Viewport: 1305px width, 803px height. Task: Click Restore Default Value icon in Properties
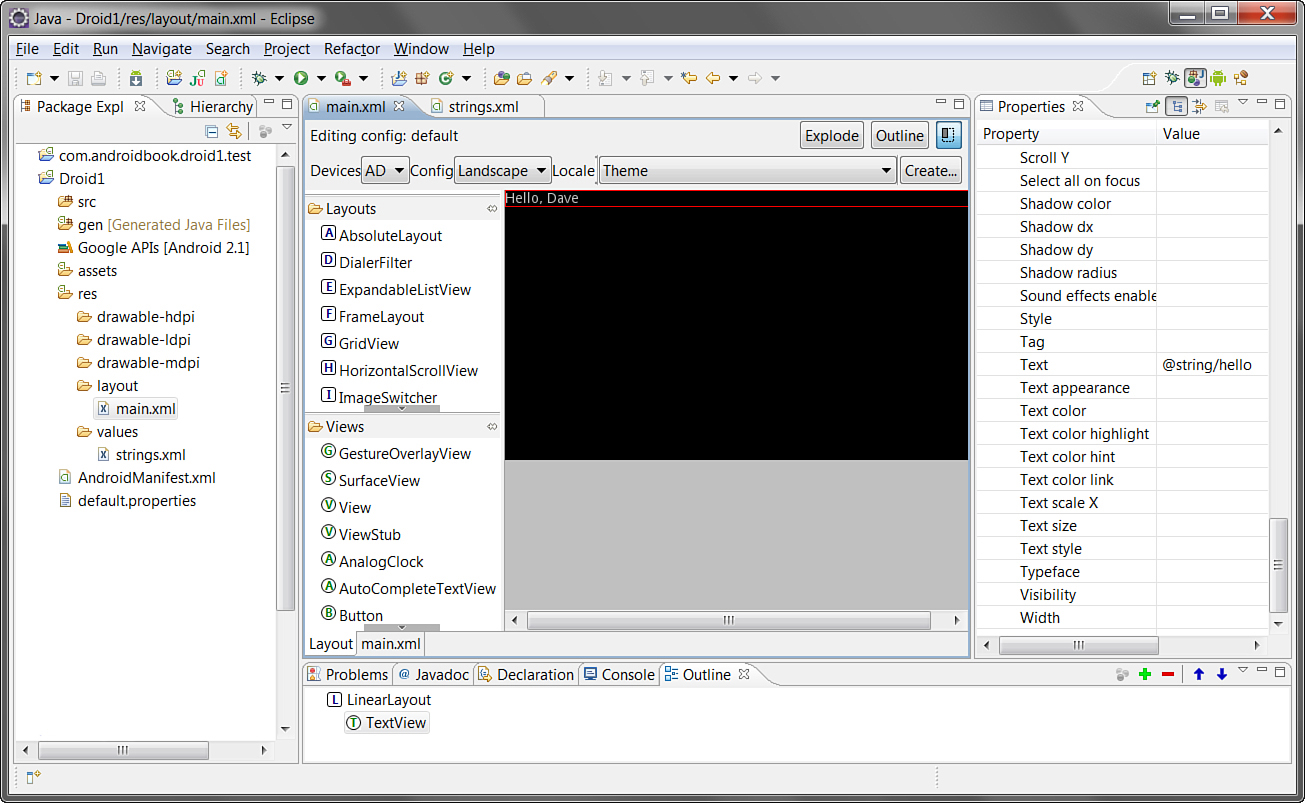pyautogui.click(x=1220, y=106)
